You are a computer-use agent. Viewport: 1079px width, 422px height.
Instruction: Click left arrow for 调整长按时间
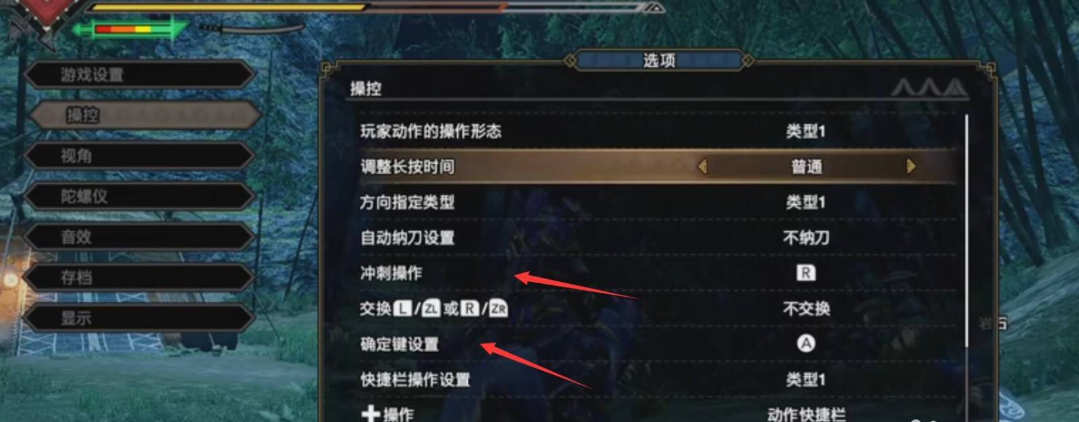coord(702,167)
